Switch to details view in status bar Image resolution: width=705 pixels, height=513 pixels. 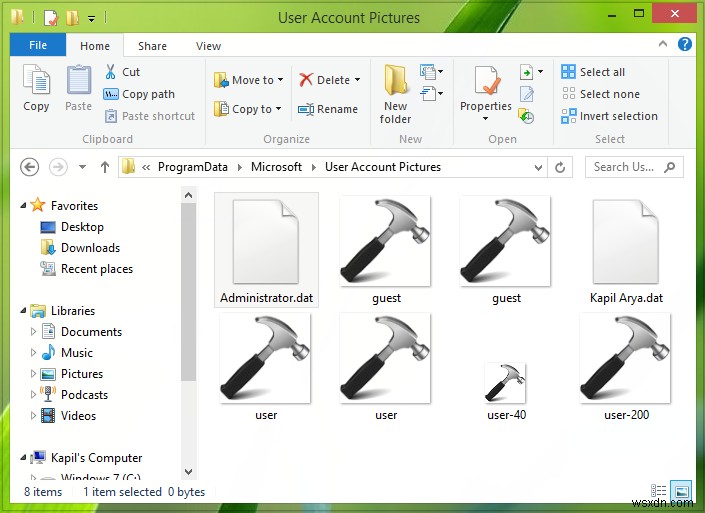click(659, 490)
